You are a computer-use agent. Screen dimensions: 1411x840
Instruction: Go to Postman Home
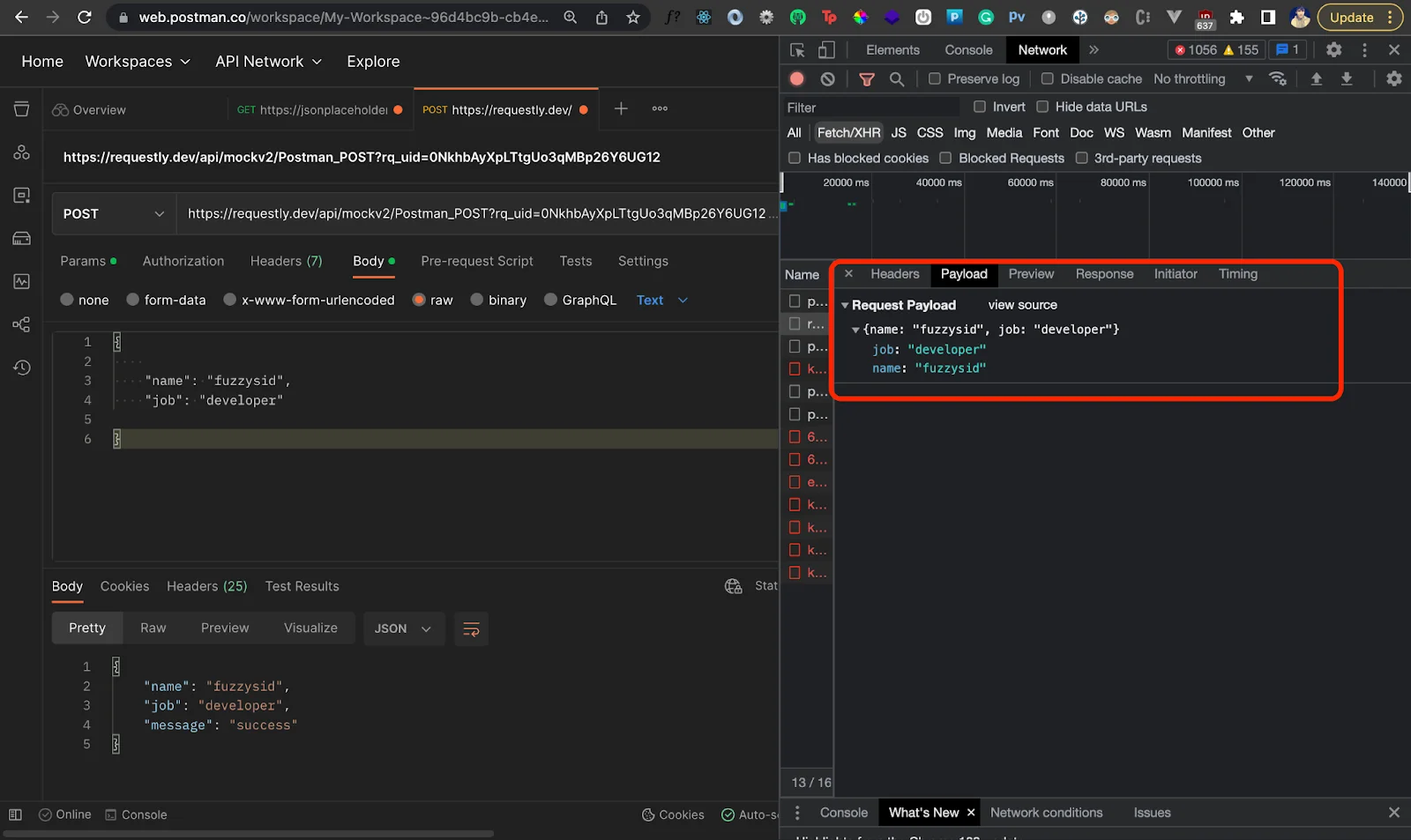(x=42, y=62)
